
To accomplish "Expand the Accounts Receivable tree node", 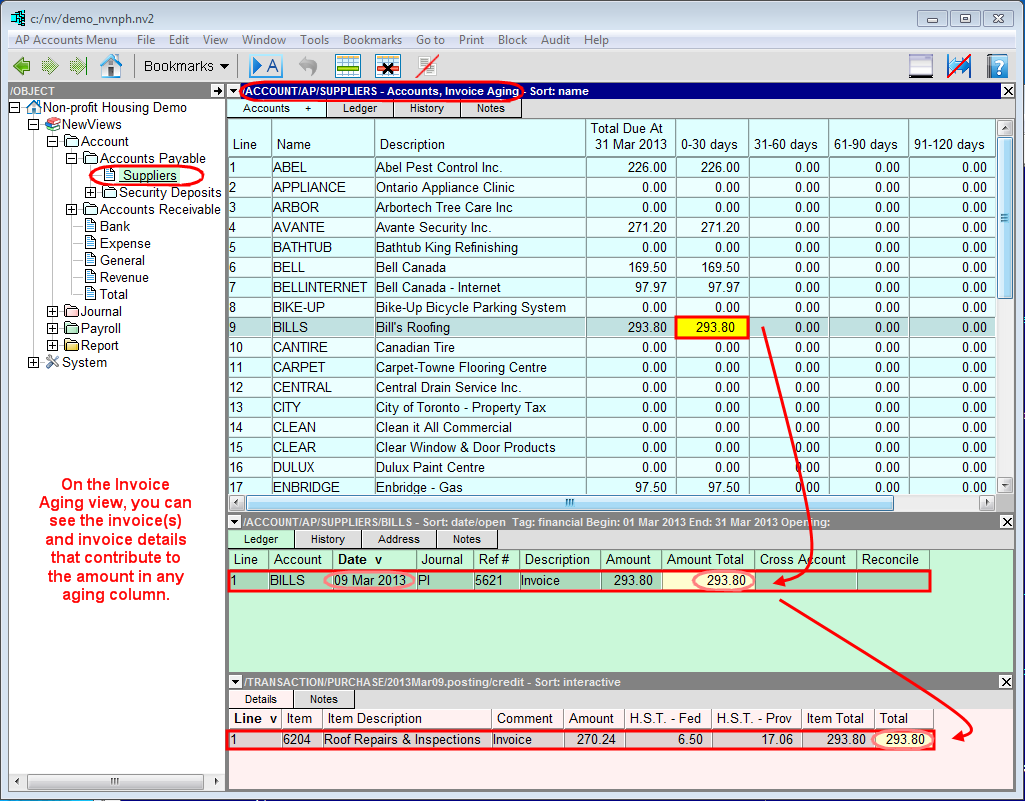I will coord(71,210).
